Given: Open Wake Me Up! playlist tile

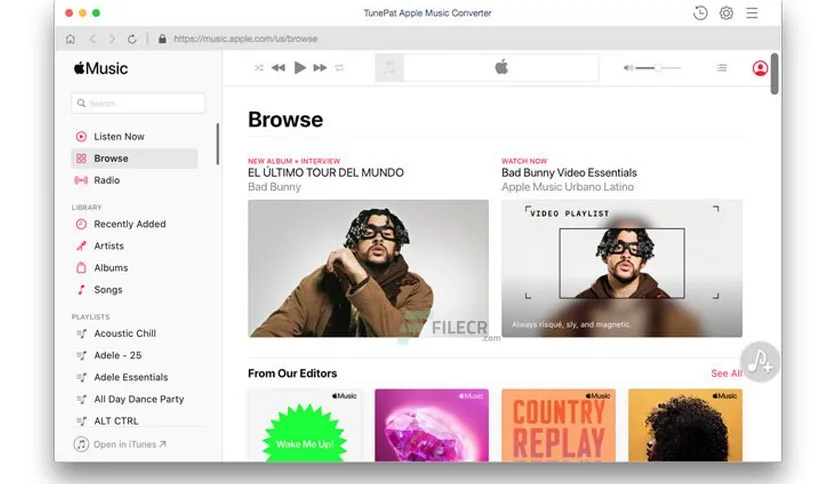Looking at the screenshot, I should pos(304,425).
